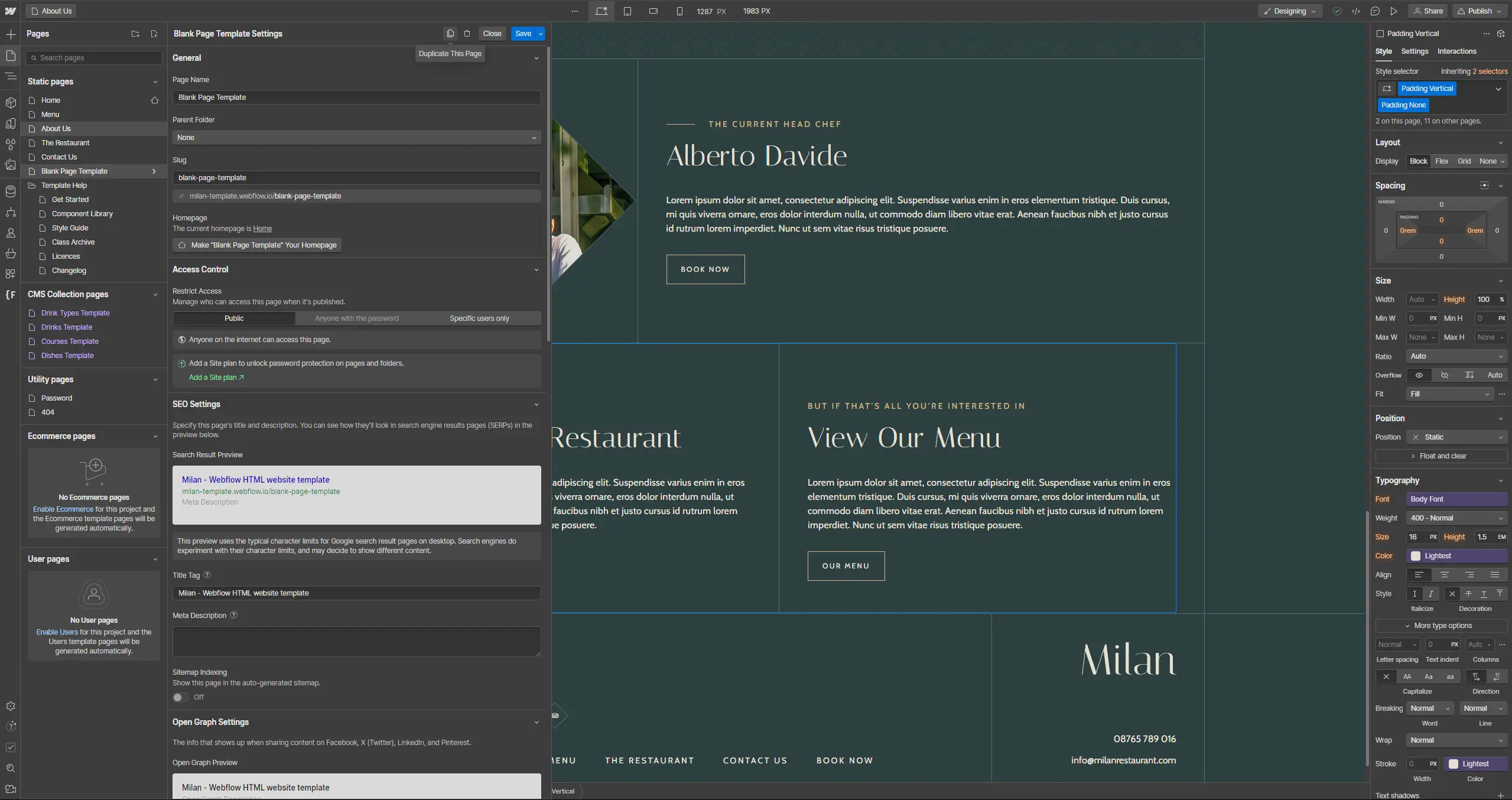Click the Save button
Viewport: 1512px width, 800px height.
tap(523, 34)
